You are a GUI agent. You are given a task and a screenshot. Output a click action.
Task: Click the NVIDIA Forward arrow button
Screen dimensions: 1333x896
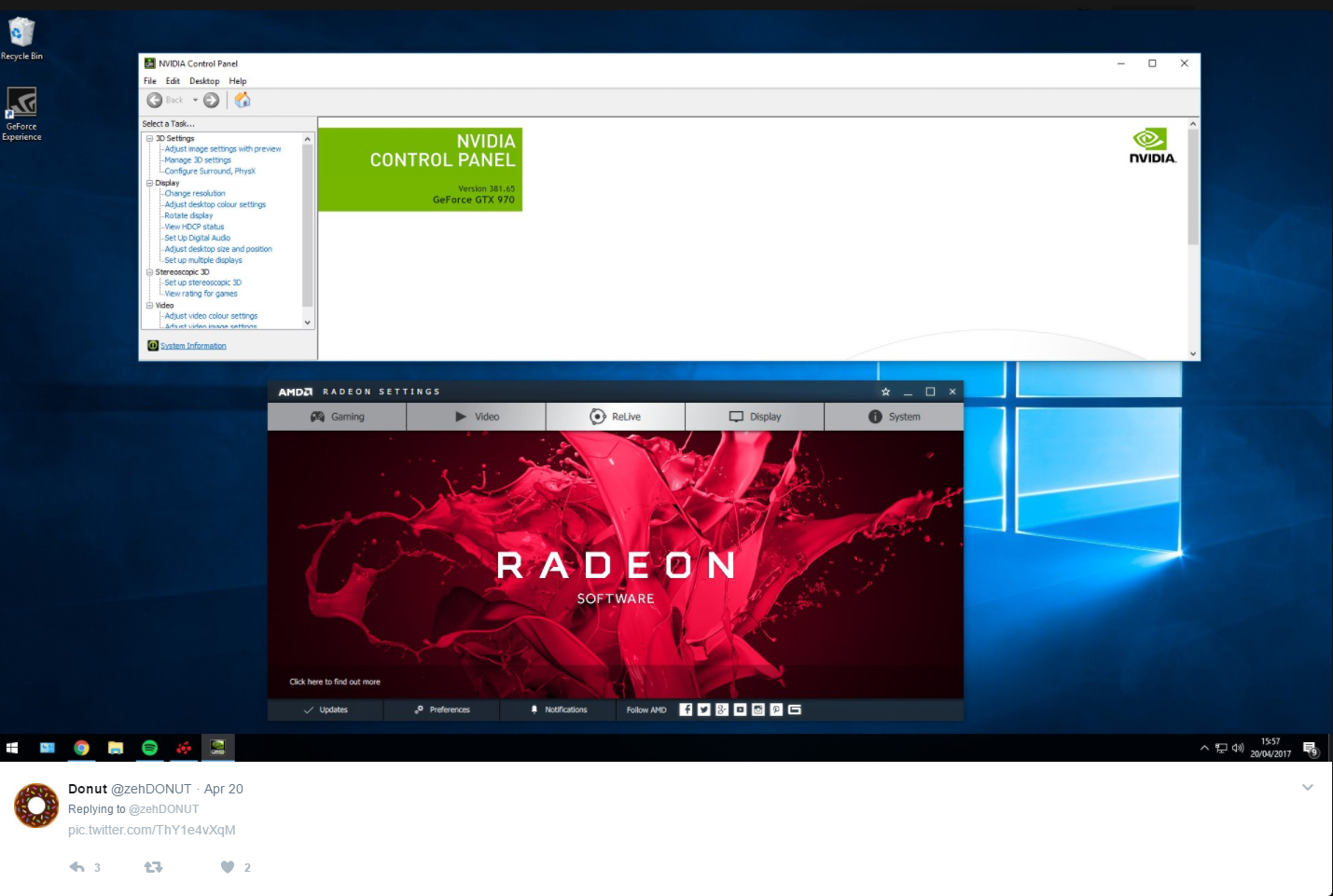point(212,100)
